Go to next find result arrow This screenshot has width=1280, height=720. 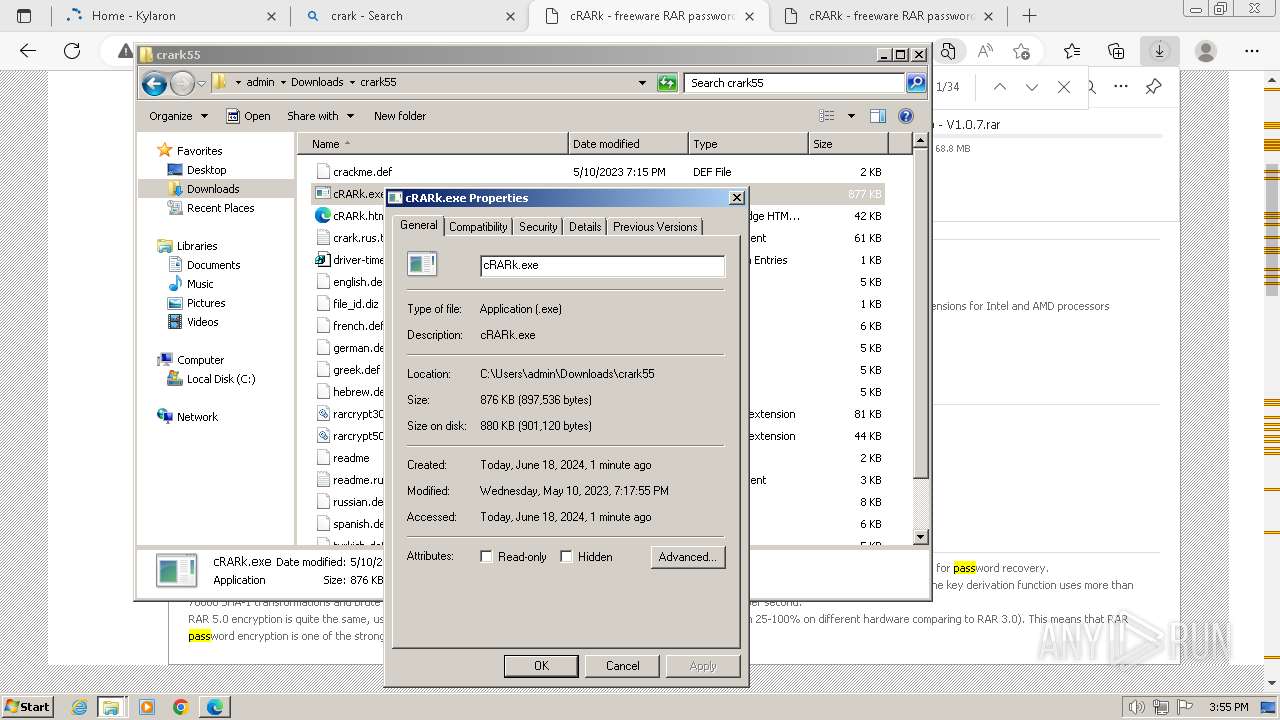pyautogui.click(x=1032, y=87)
